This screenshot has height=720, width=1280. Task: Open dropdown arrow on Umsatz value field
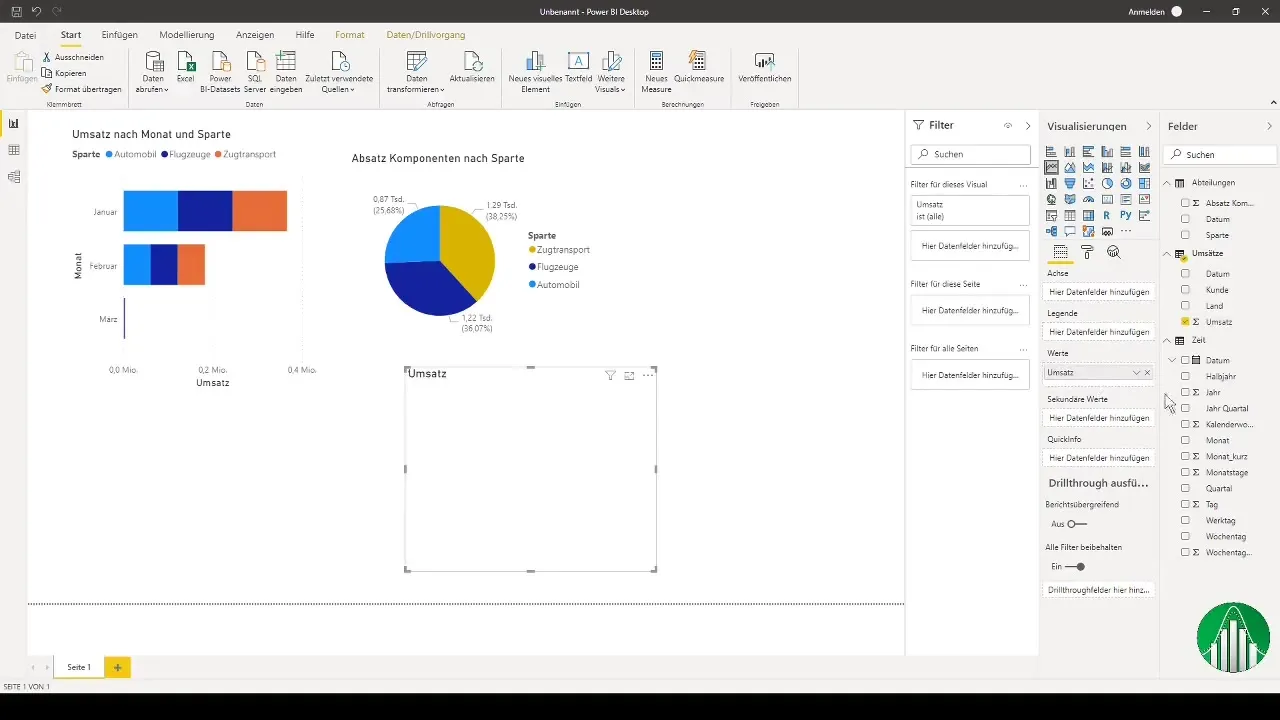tap(1135, 372)
